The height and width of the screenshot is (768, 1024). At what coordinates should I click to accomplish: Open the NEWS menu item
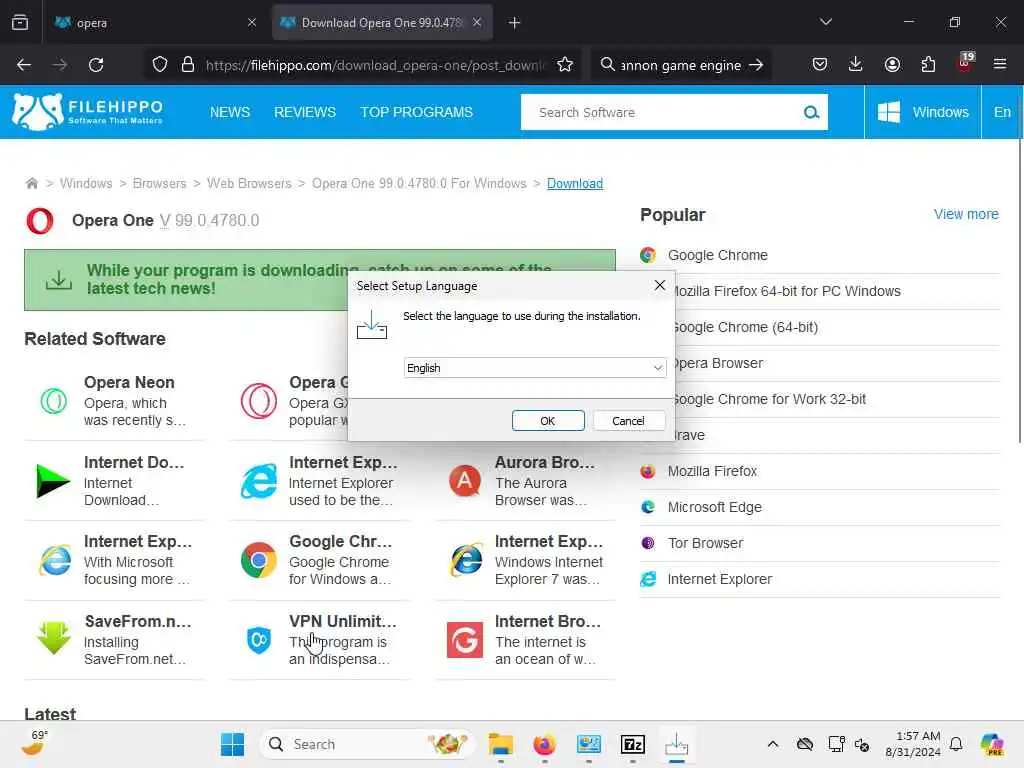tap(230, 112)
